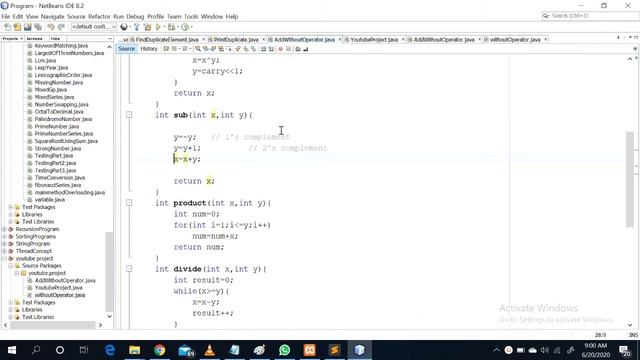Open the Refactor menu

(x=99, y=17)
